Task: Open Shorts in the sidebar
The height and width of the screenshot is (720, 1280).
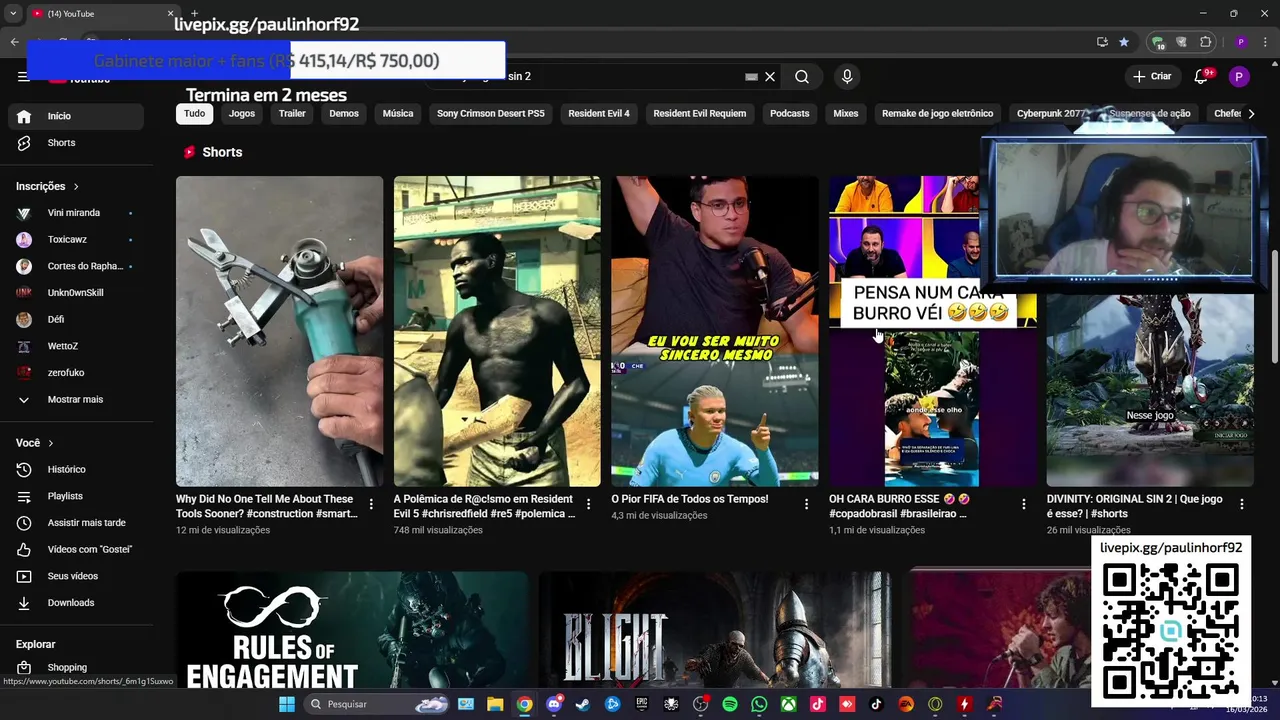Action: click(76, 143)
